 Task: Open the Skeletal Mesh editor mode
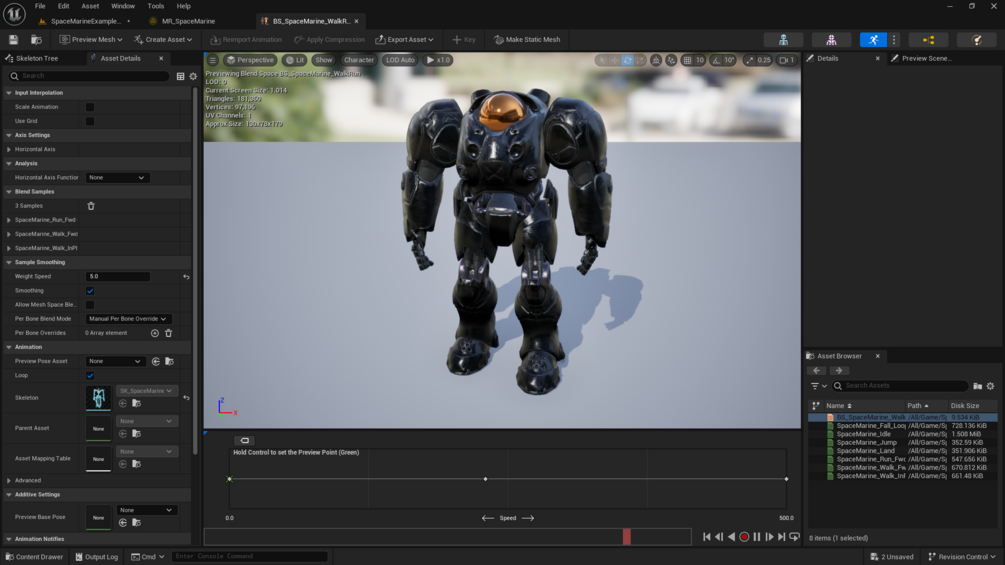(x=831, y=40)
